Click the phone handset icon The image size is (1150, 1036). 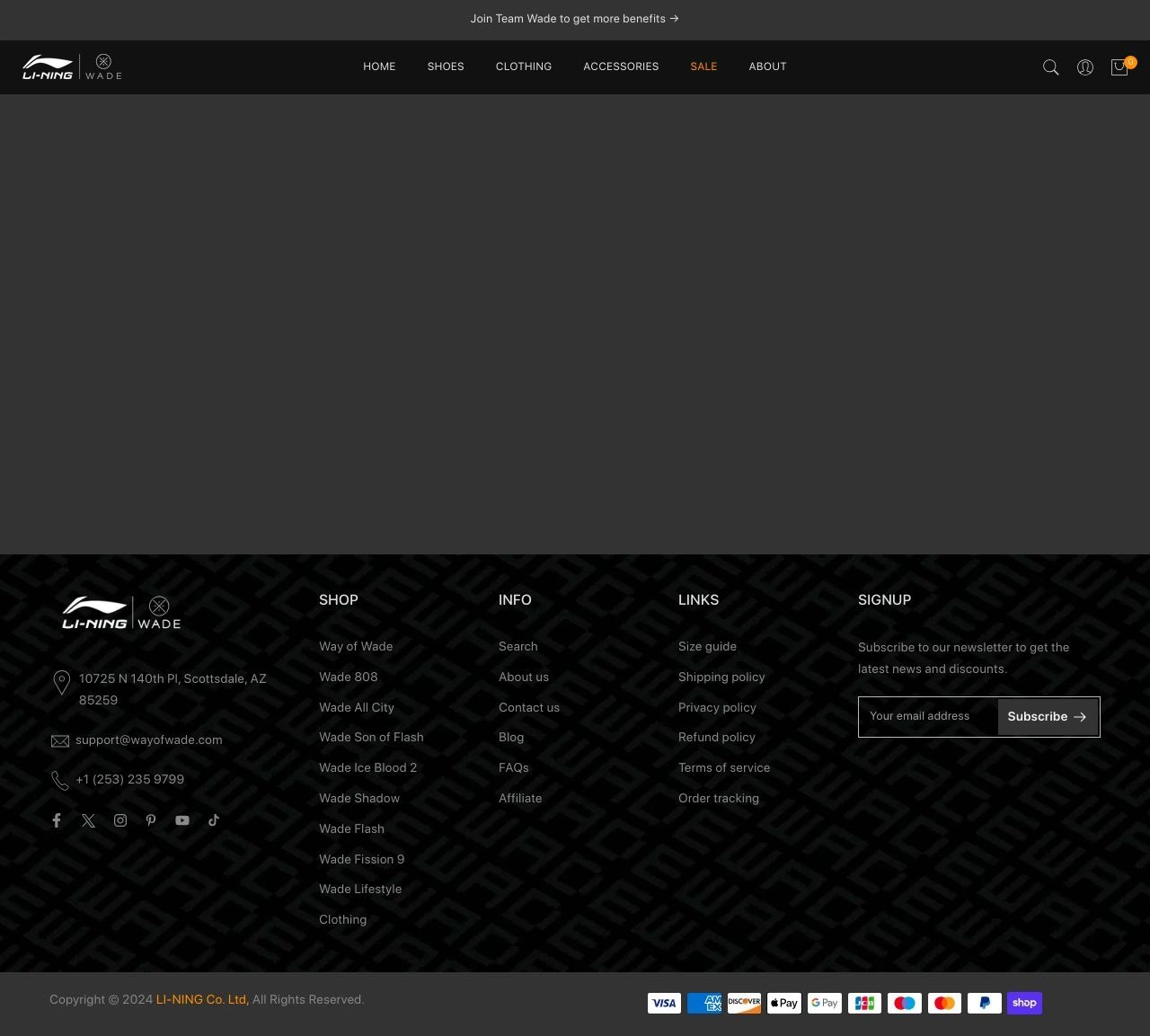60,781
